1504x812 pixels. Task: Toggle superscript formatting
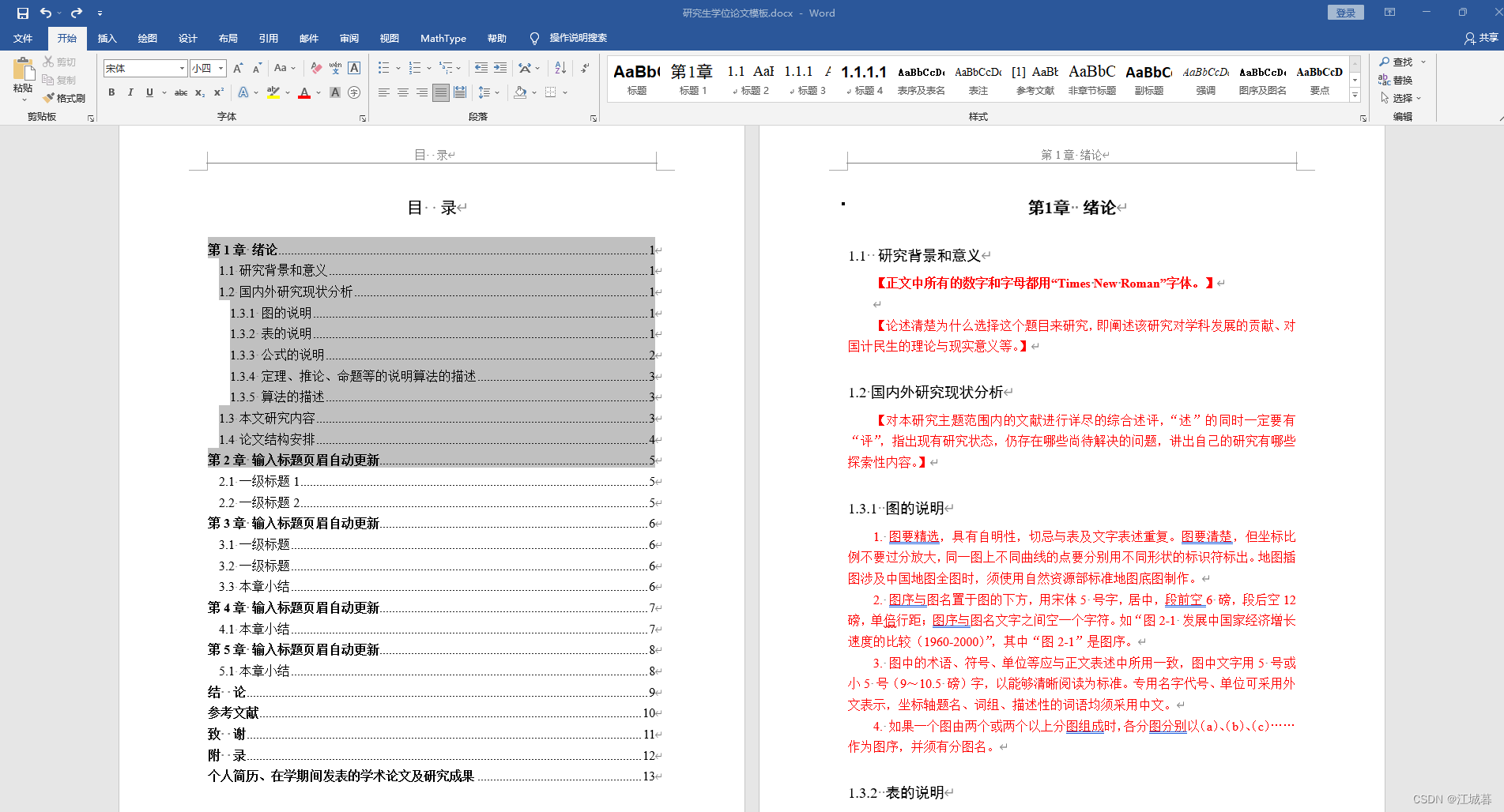[x=219, y=92]
